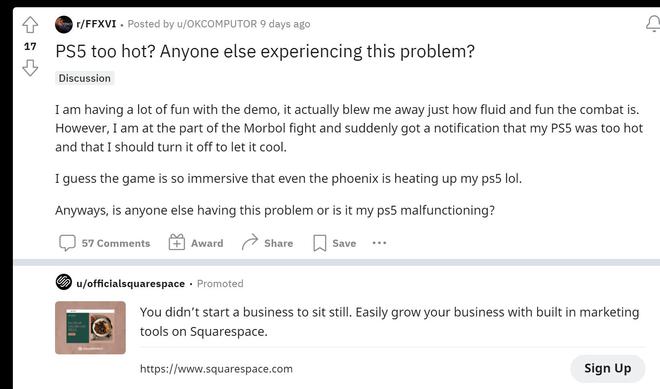Image resolution: width=660 pixels, height=389 pixels.
Task: Open the comments speech bubble icon
Action: (67, 243)
